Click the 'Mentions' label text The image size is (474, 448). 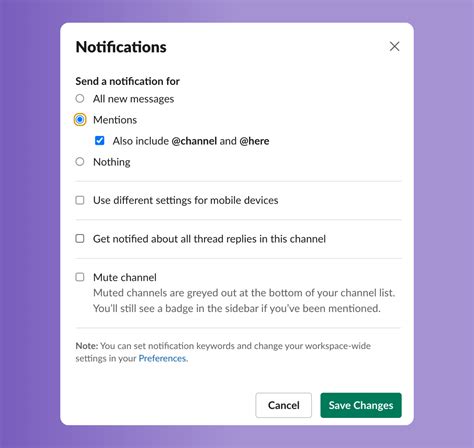pyautogui.click(x=115, y=120)
